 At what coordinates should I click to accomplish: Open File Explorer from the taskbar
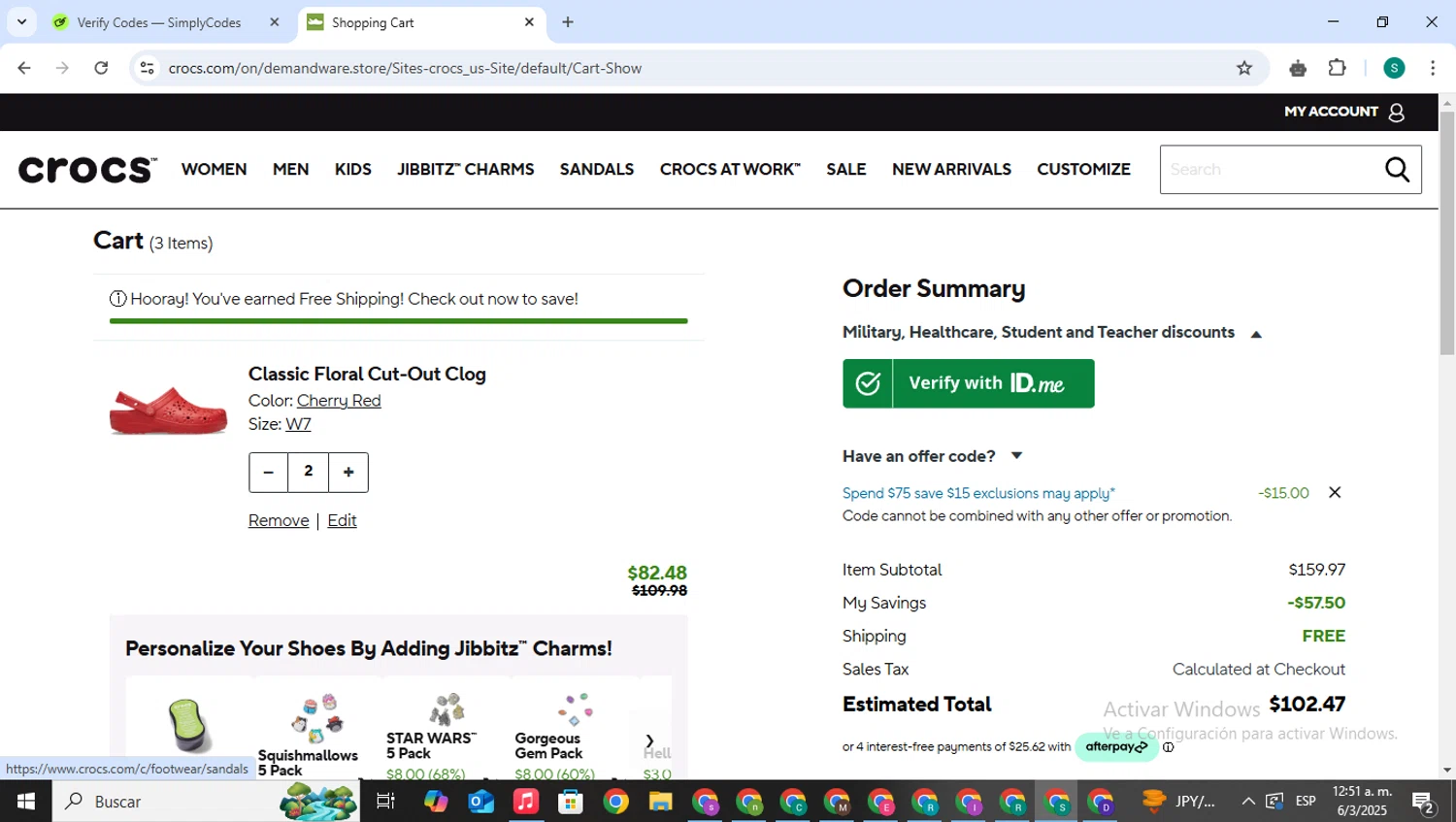click(x=661, y=802)
